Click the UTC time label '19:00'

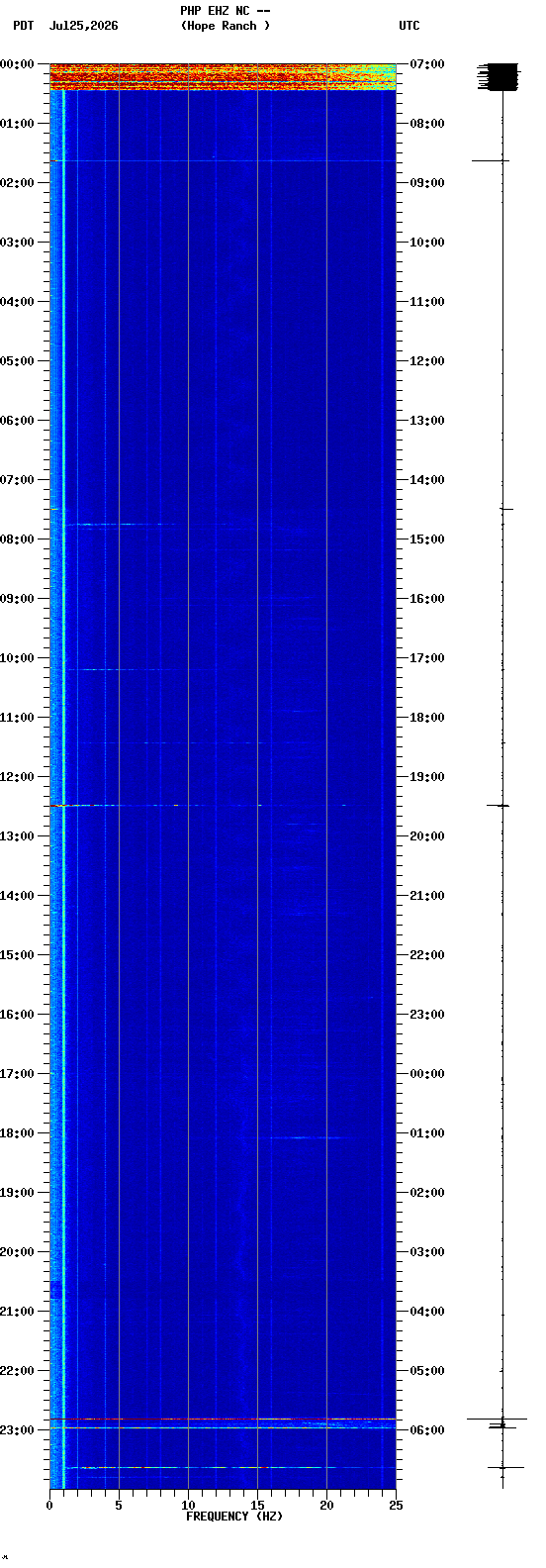point(427,777)
